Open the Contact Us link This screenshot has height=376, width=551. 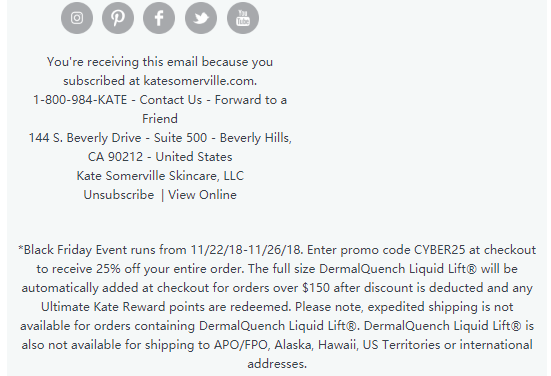coord(171,100)
